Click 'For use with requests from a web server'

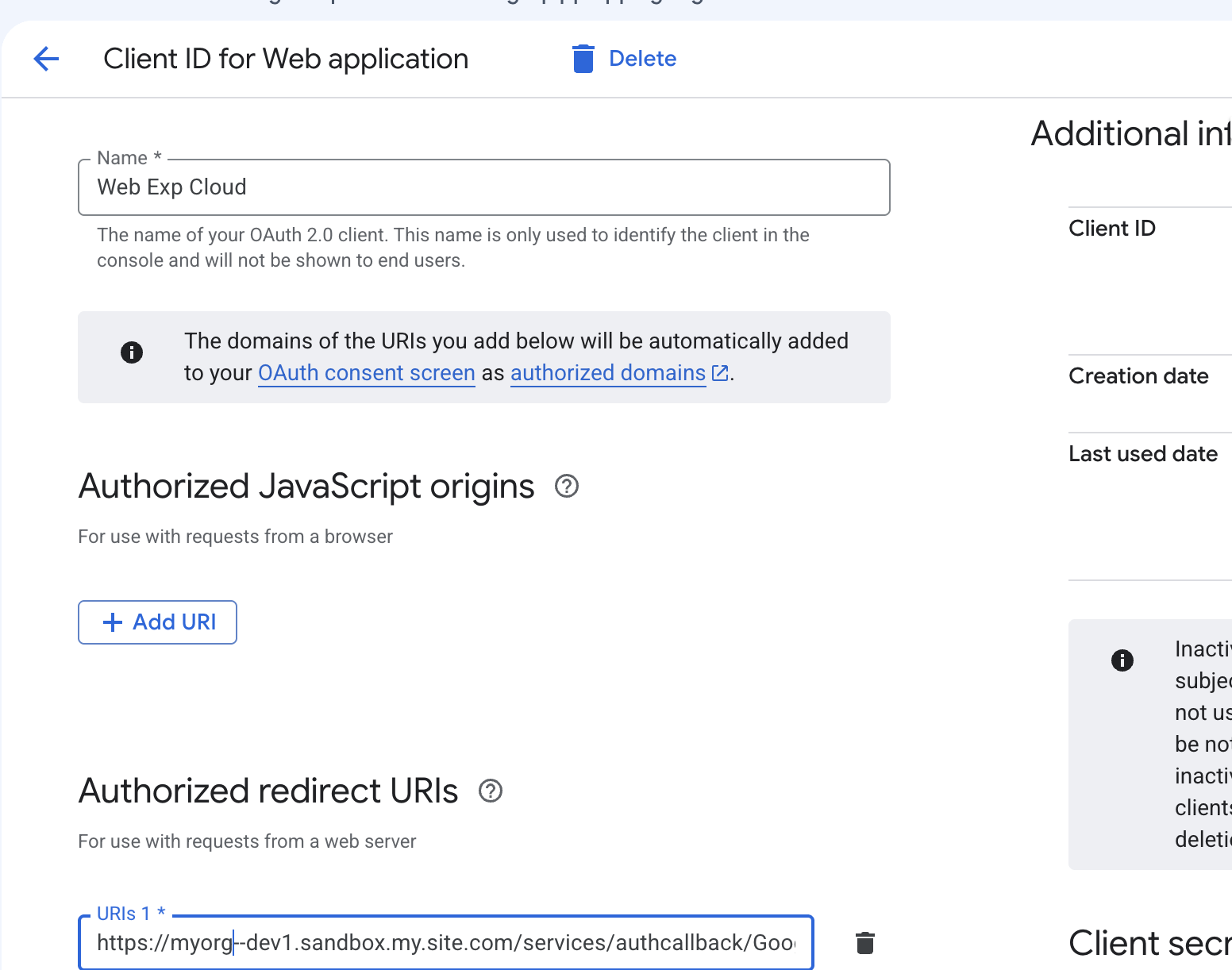(247, 841)
